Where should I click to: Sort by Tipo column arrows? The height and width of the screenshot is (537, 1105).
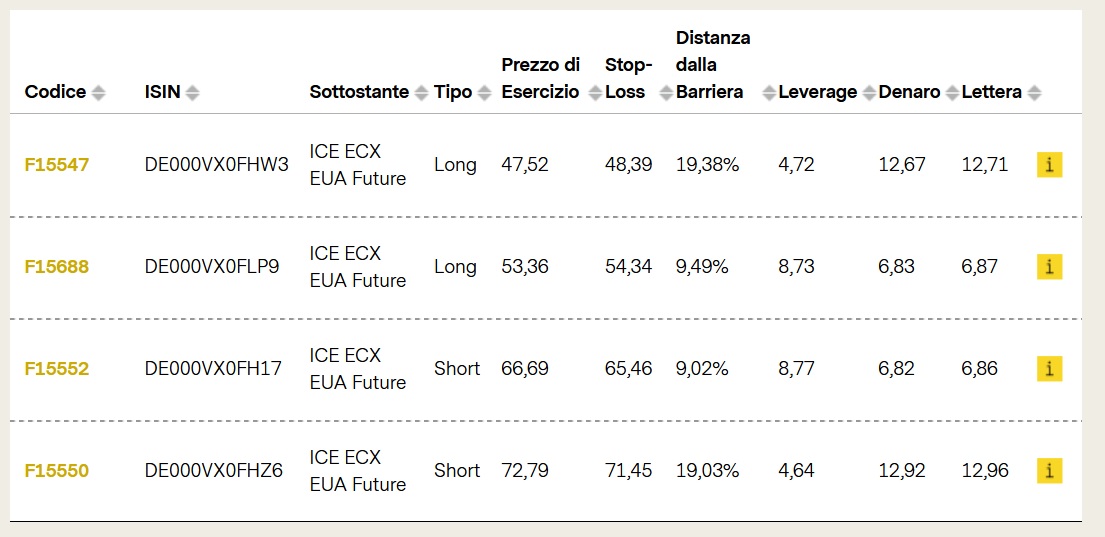[x=484, y=92]
